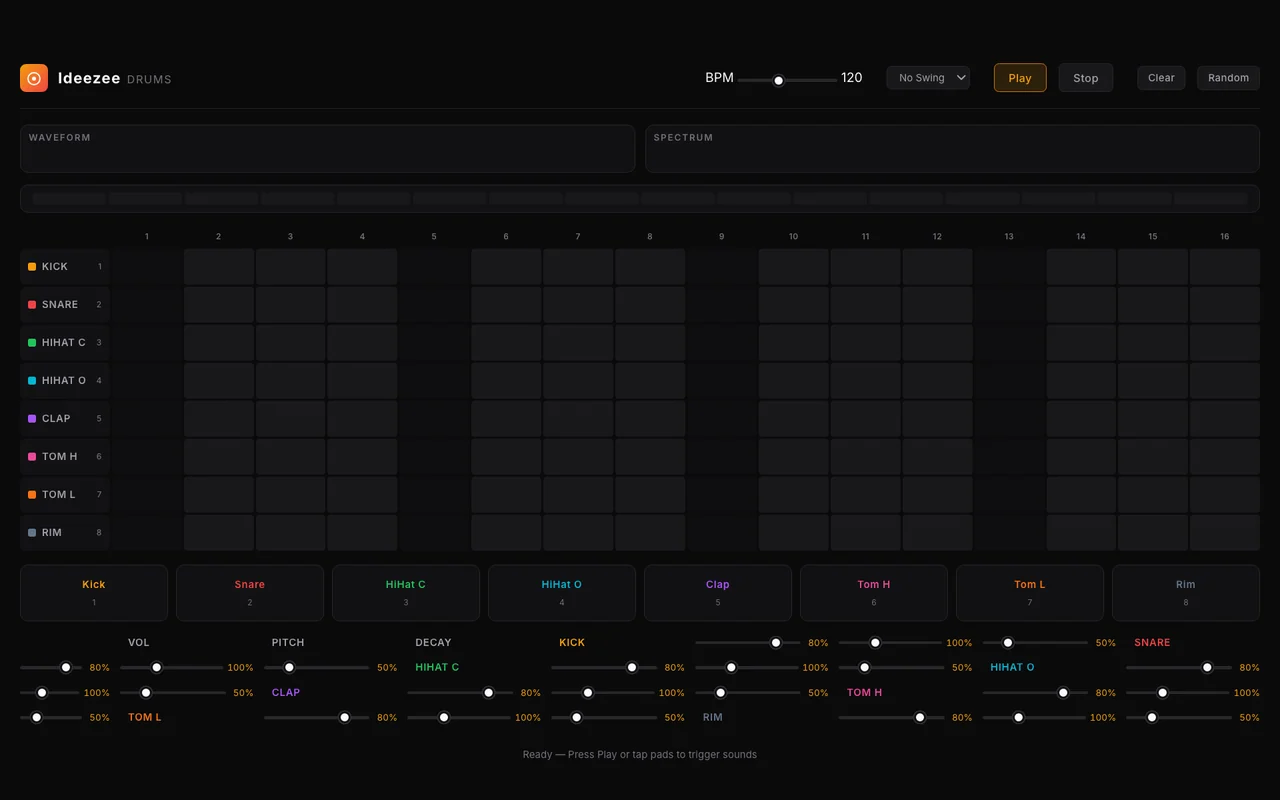Image resolution: width=1280 pixels, height=800 pixels.
Task: Generate a Random pattern
Action: point(1228,78)
